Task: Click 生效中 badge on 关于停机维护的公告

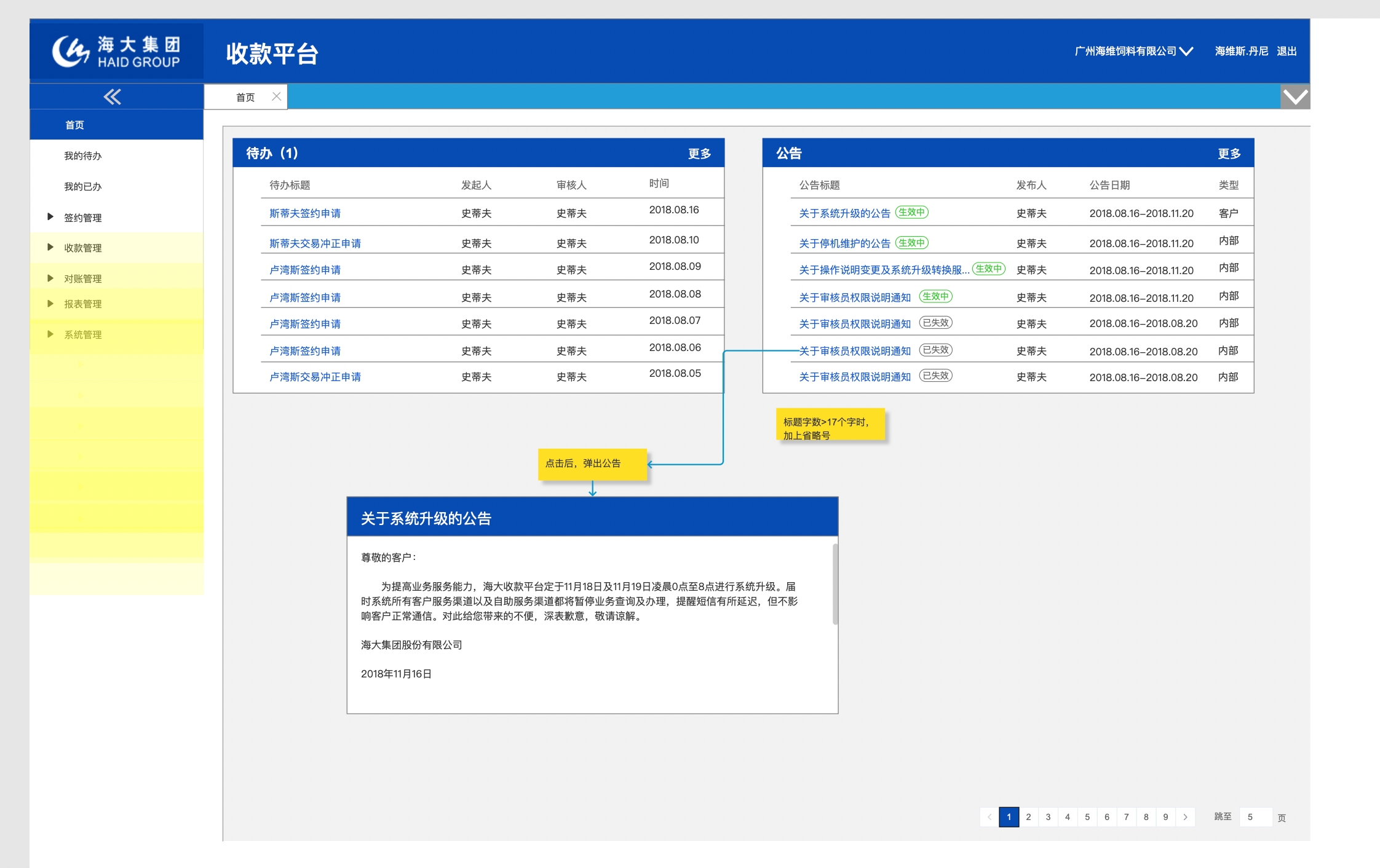Action: 912,243
